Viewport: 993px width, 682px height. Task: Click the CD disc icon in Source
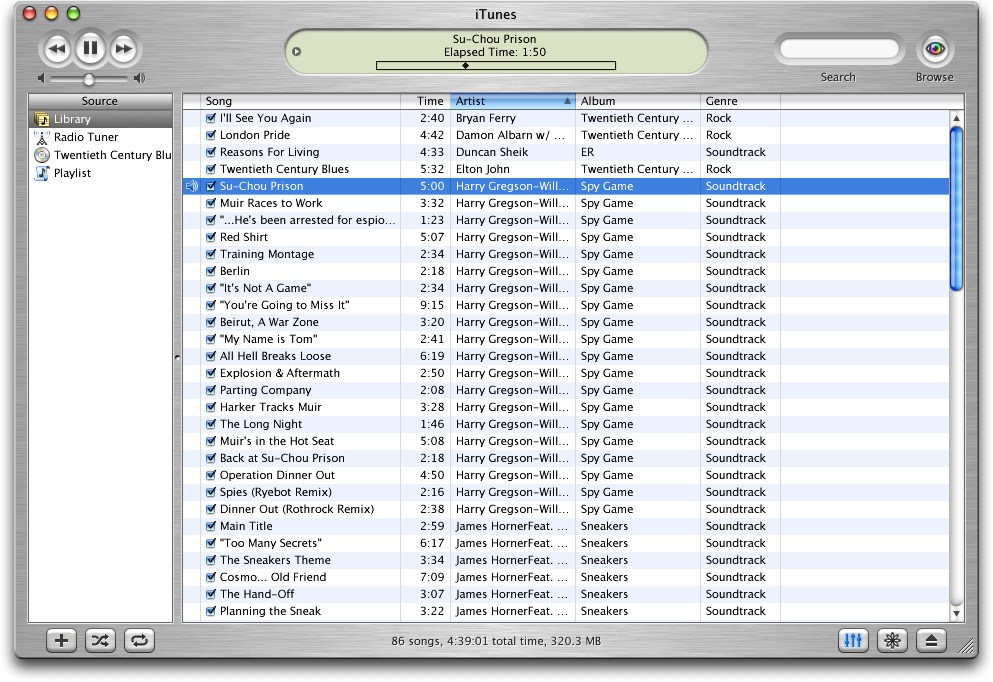coord(42,155)
